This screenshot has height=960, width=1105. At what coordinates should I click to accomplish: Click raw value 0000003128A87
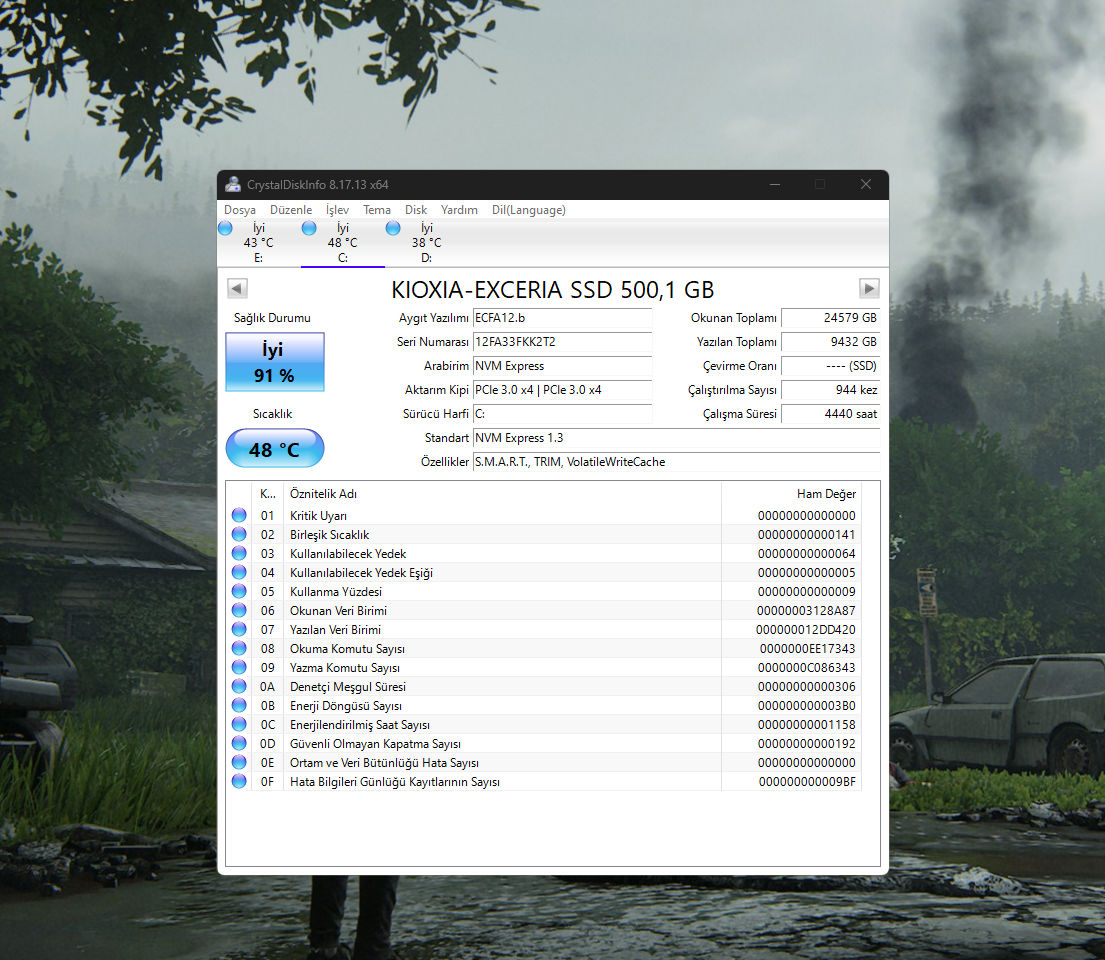[x=806, y=611]
